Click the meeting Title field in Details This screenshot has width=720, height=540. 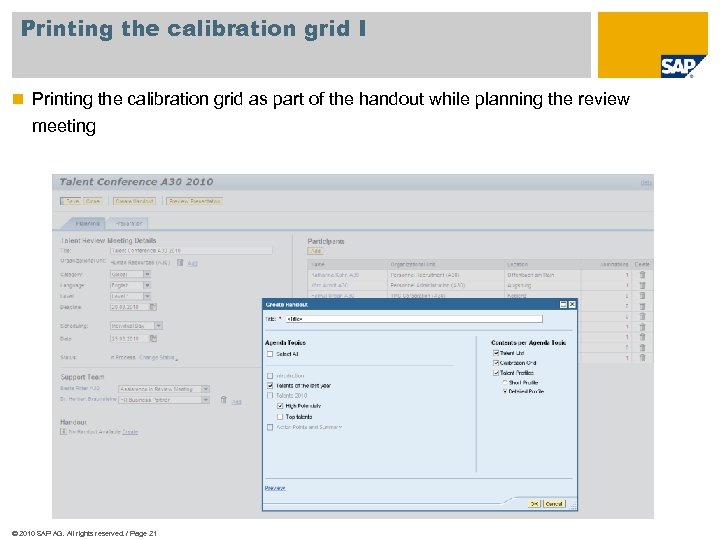(191, 251)
